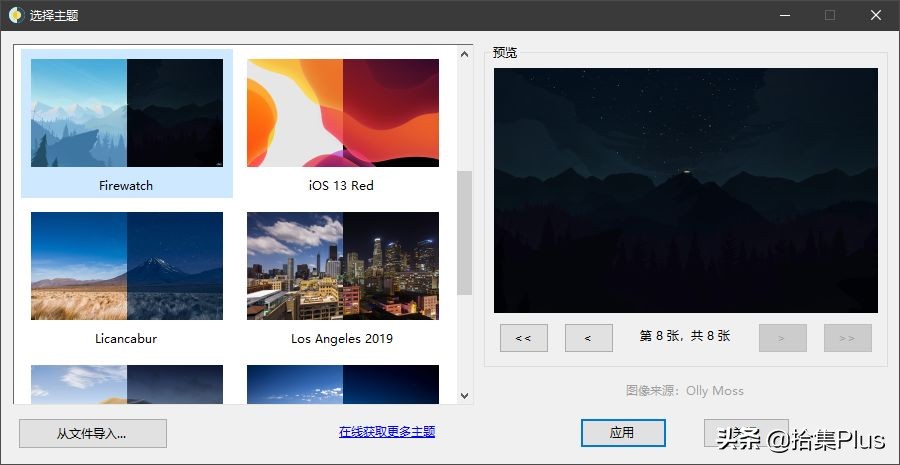Minimize the 选择主题 window
Image resolution: width=900 pixels, height=465 pixels.
[x=784, y=16]
